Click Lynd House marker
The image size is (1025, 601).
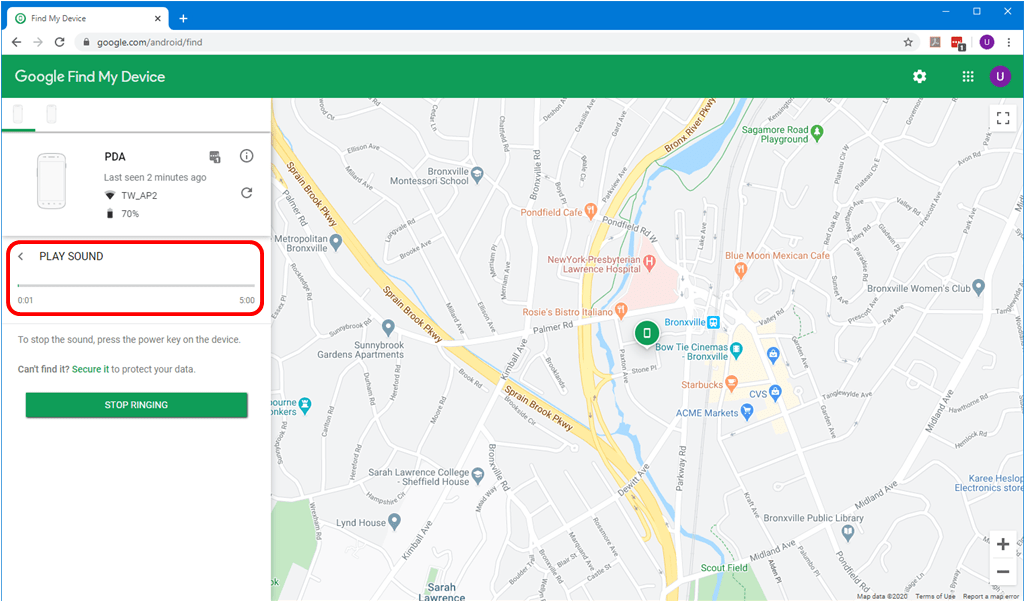pos(394,523)
